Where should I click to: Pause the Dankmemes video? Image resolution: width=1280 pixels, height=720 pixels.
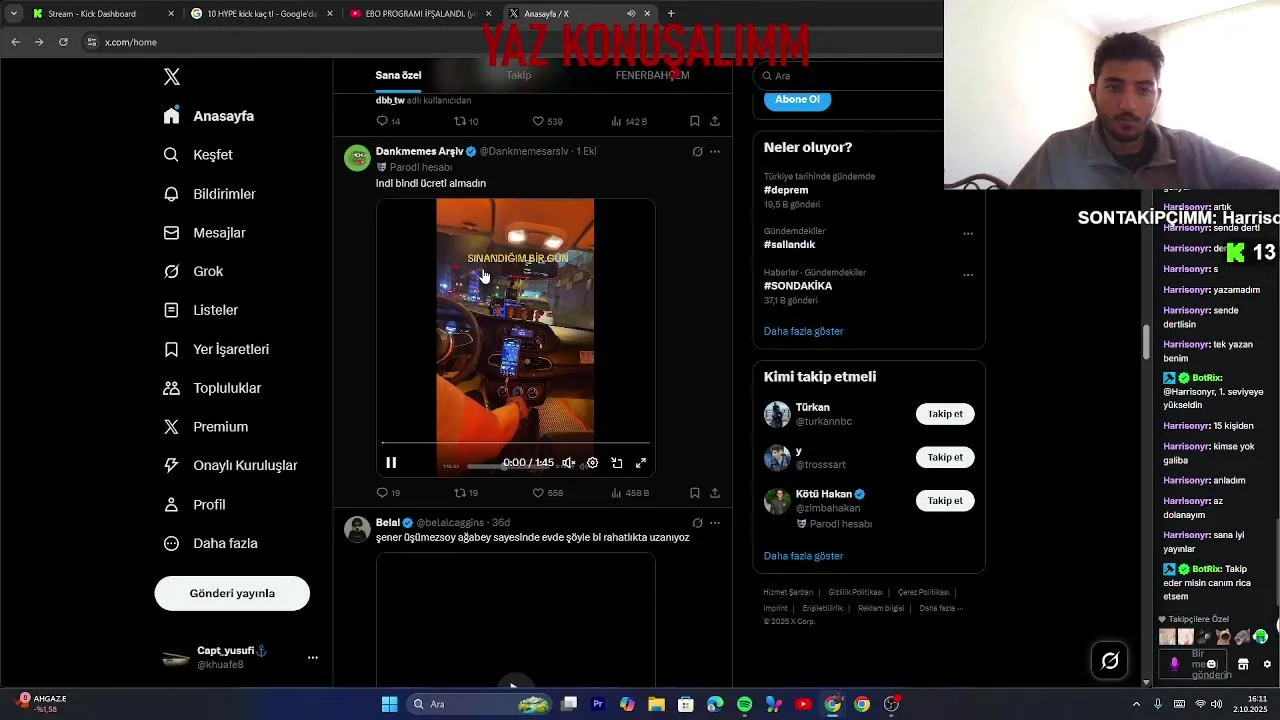tap(391, 463)
